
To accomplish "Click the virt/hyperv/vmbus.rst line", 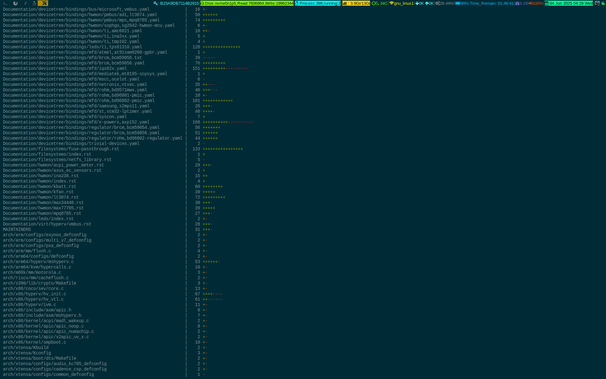I will (x=47, y=224).
